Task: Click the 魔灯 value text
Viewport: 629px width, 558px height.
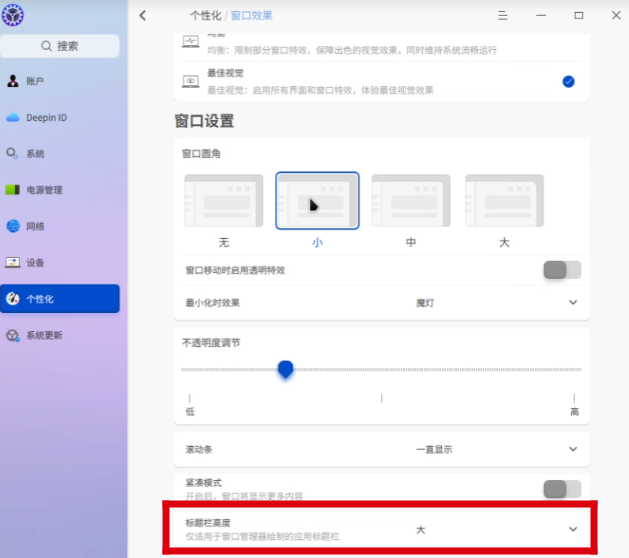Action: tap(425, 303)
